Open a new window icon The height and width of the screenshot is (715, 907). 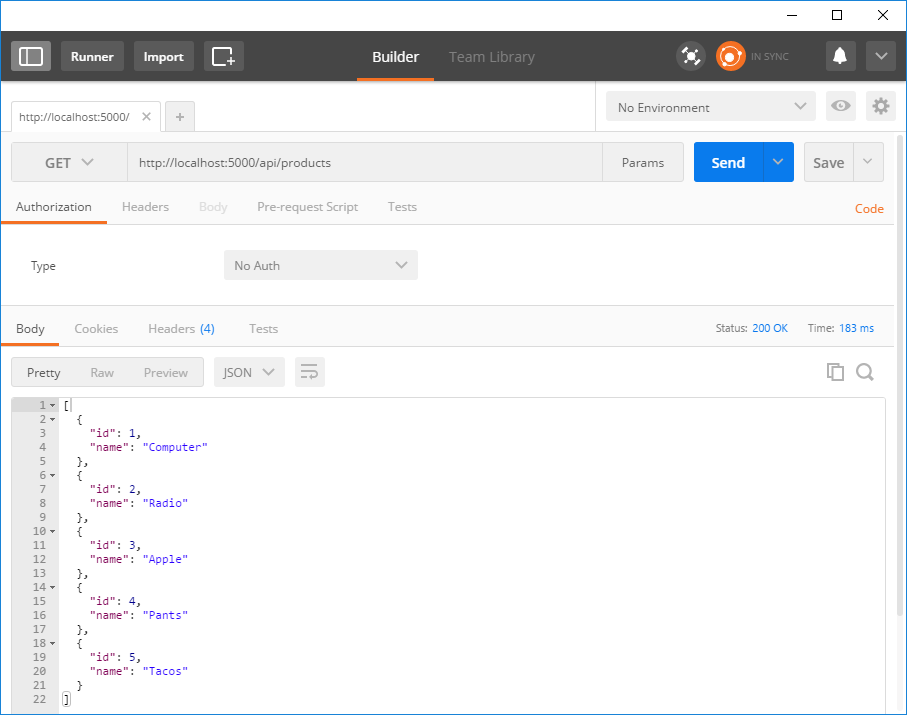[x=223, y=56]
